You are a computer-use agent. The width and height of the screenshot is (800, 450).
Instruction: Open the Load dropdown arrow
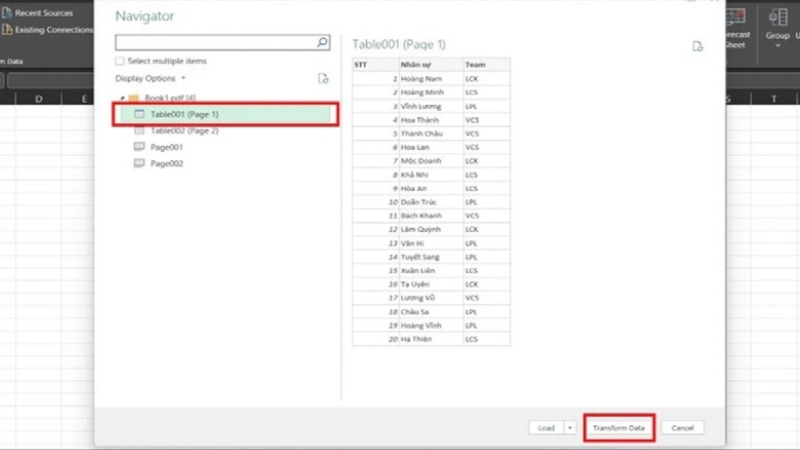tap(569, 428)
